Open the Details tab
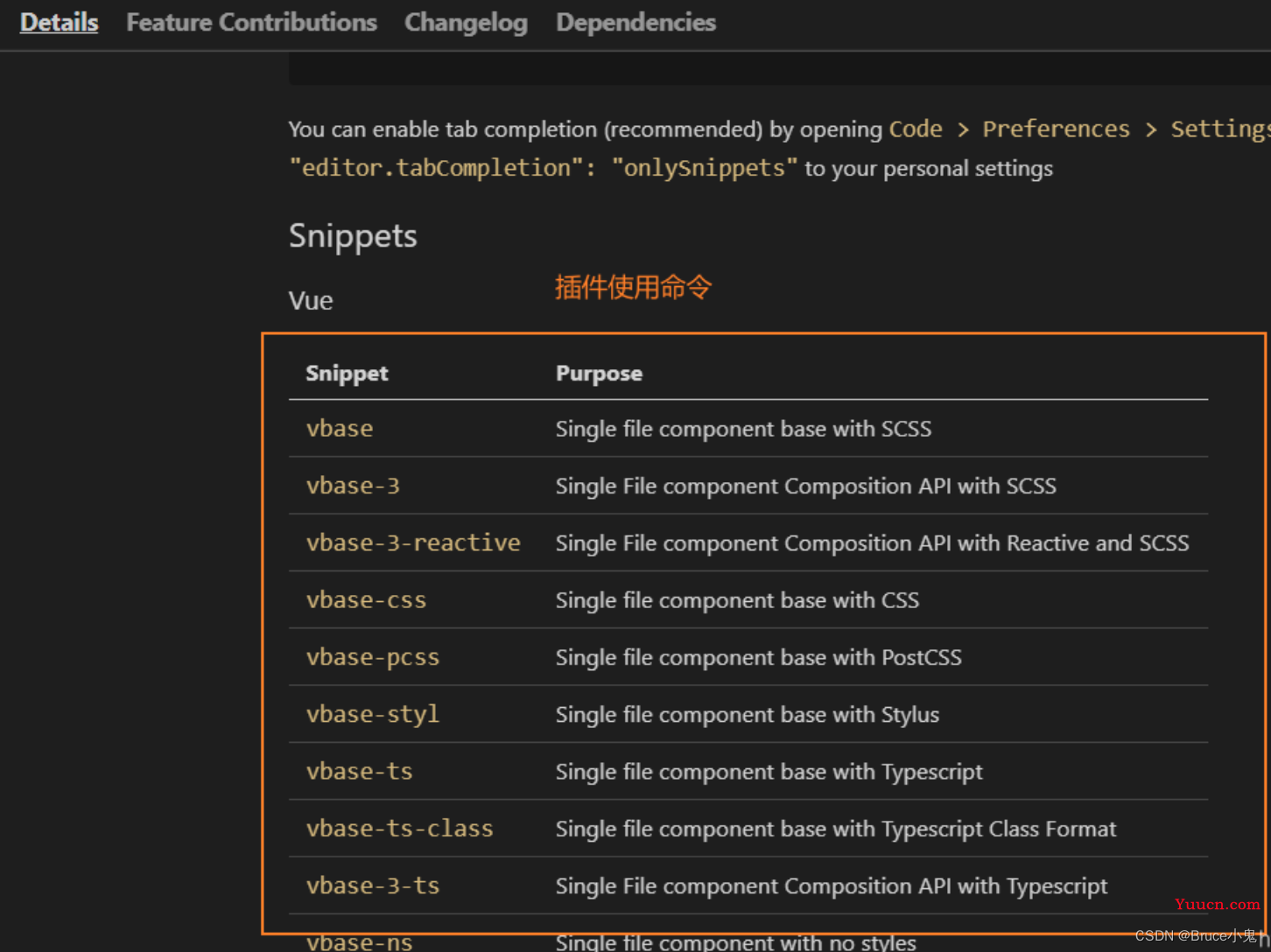The image size is (1271, 952). 59,23
